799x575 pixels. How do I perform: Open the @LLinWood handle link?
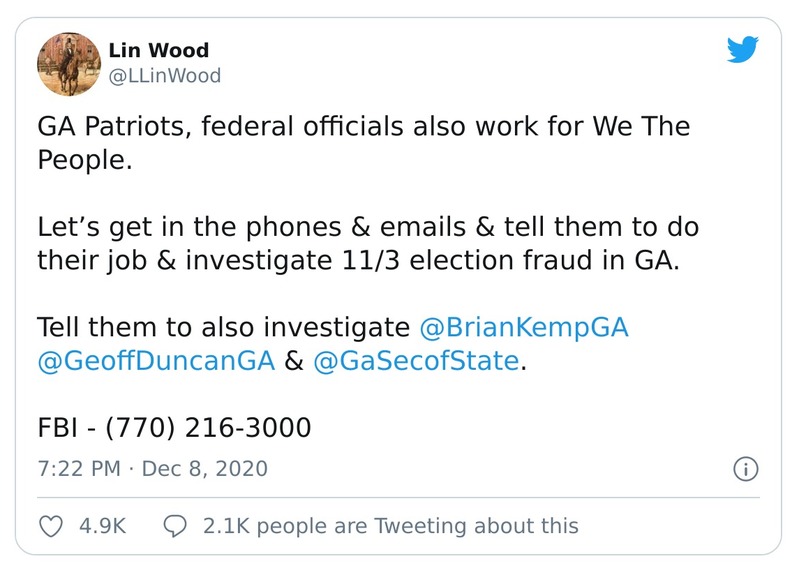(x=164, y=76)
